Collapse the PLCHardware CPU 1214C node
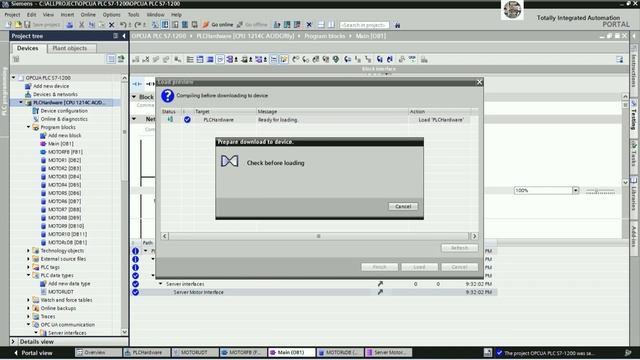Screen dimensions: 640x360 tap(21, 102)
